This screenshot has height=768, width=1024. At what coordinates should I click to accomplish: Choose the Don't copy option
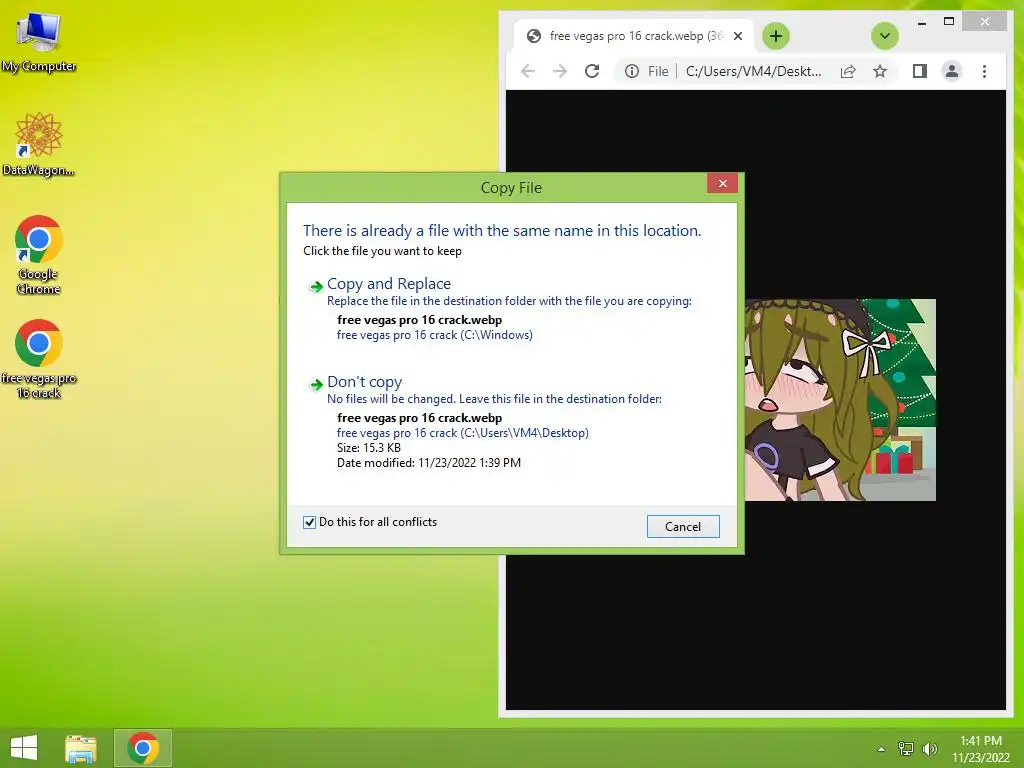[x=364, y=381]
